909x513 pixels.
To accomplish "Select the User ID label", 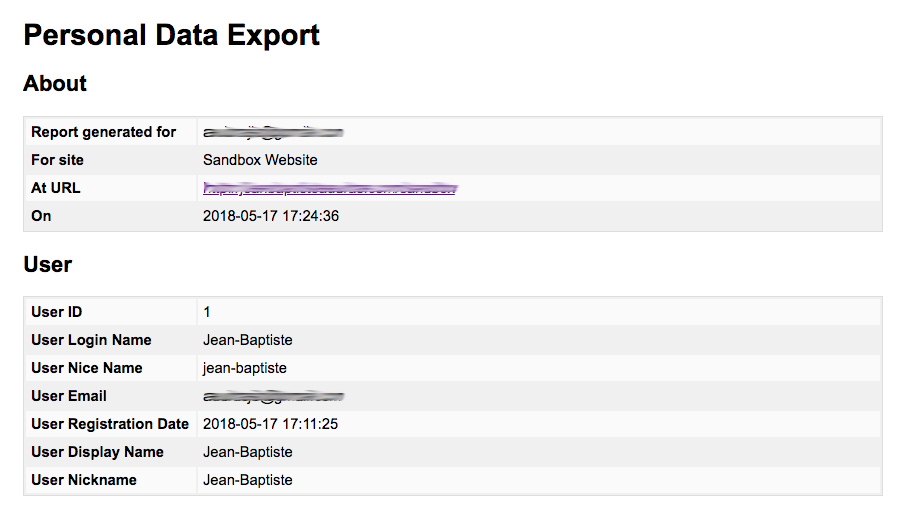I will (x=57, y=312).
